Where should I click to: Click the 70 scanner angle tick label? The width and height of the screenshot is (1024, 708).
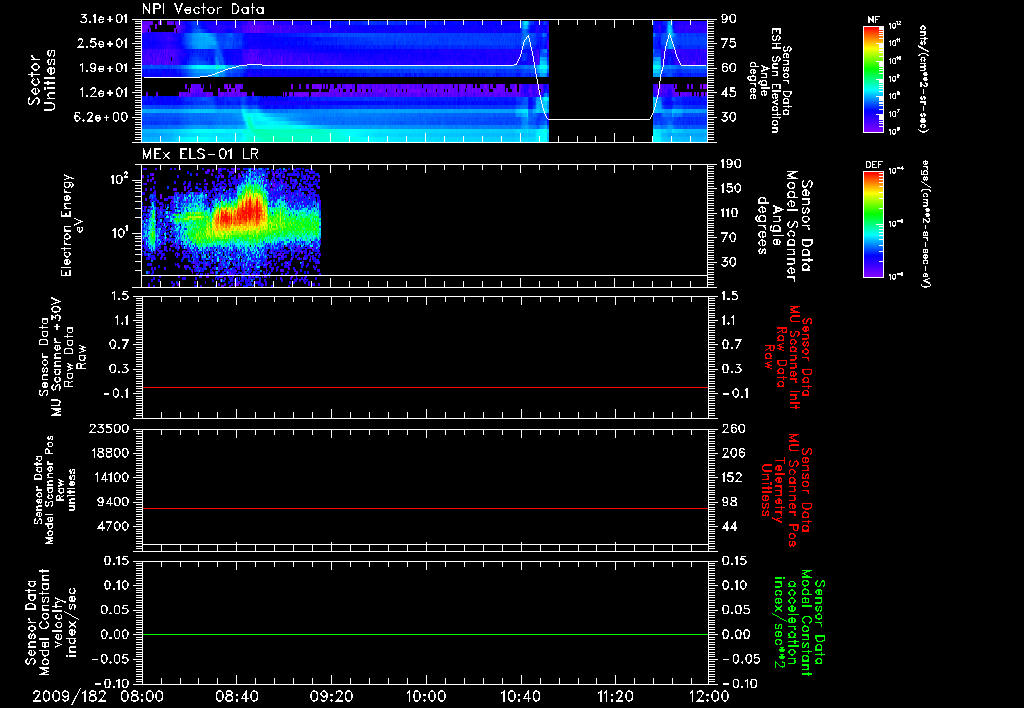tap(729, 238)
